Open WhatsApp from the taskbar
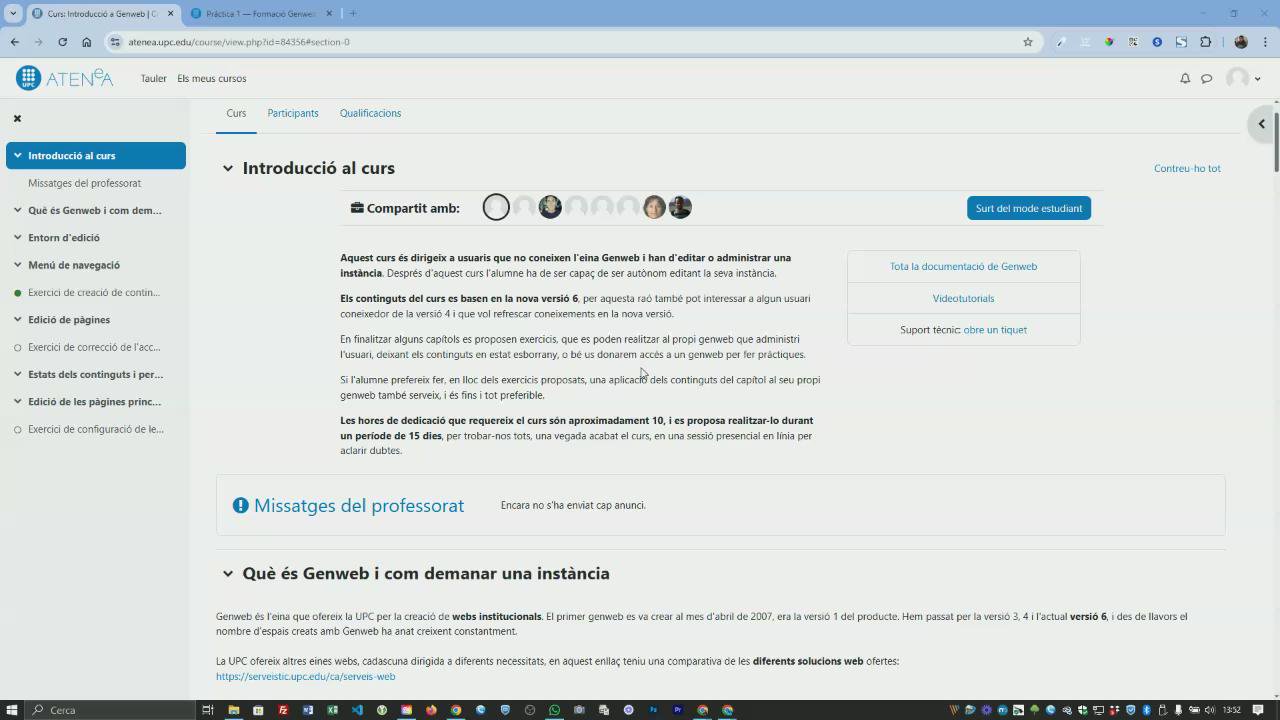The height and width of the screenshot is (720, 1280). tap(555, 710)
